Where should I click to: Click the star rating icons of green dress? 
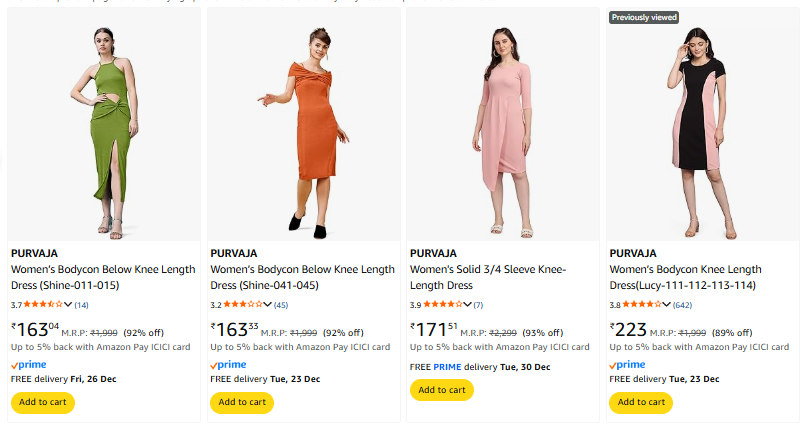[43, 304]
